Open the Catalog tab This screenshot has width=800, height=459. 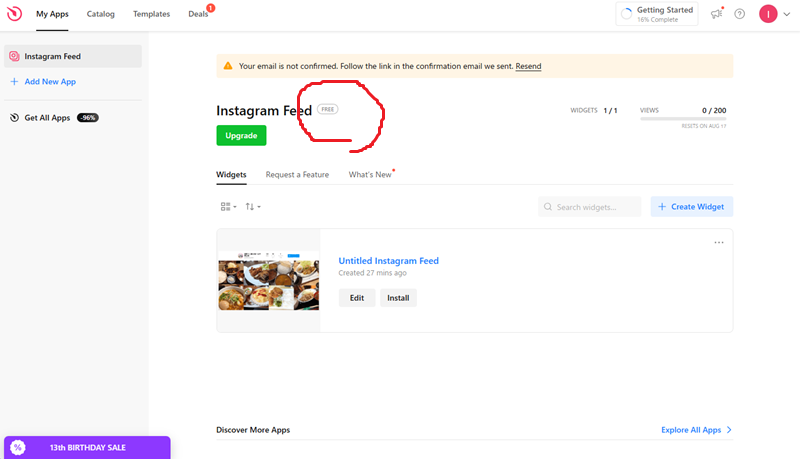click(x=101, y=14)
